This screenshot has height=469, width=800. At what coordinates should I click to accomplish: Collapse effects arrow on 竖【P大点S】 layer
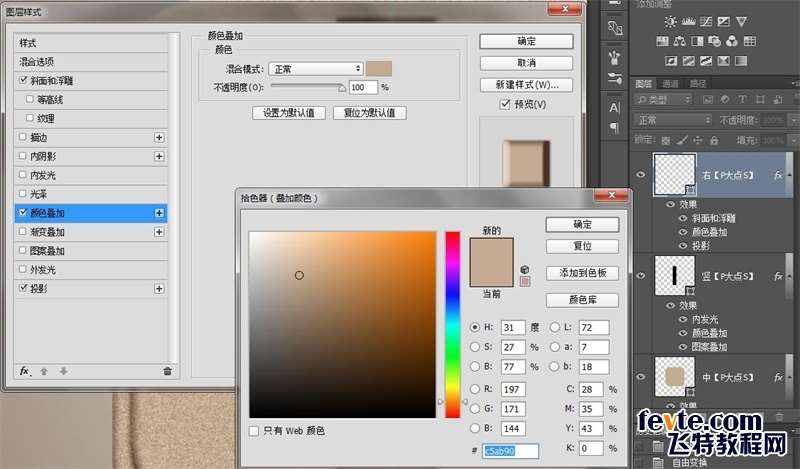(x=789, y=276)
